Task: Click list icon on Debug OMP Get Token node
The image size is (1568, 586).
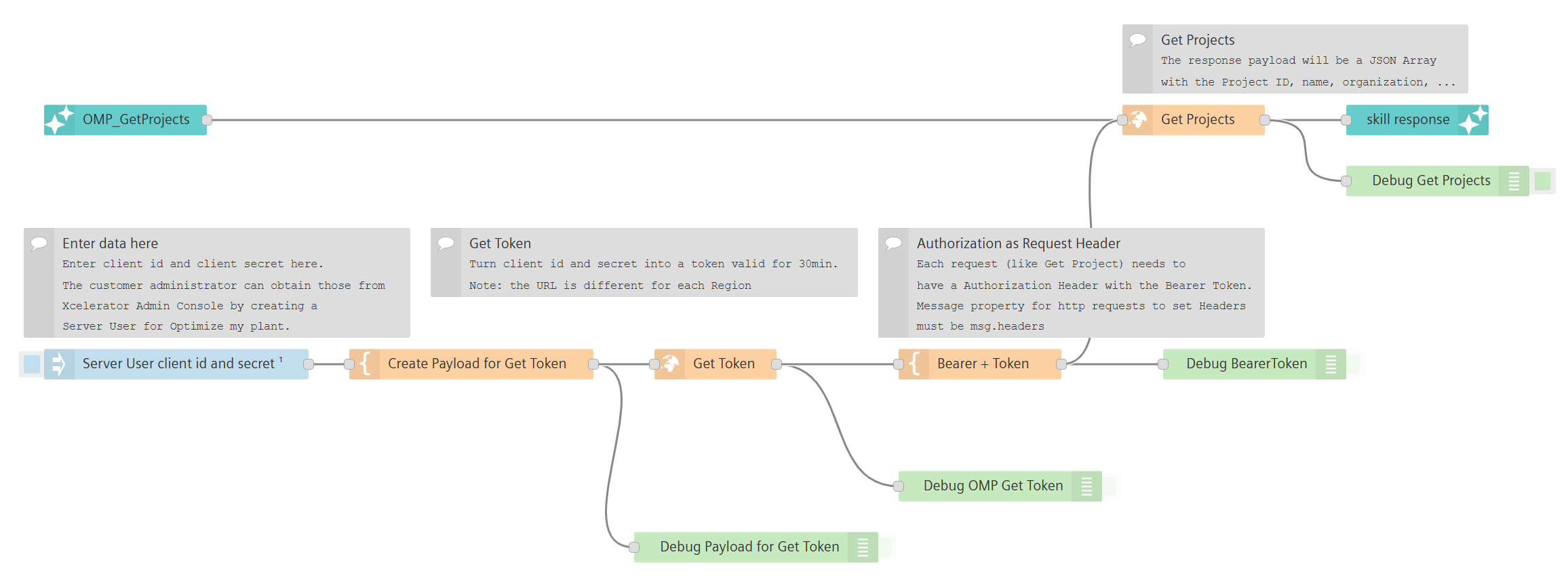Action: (1087, 486)
